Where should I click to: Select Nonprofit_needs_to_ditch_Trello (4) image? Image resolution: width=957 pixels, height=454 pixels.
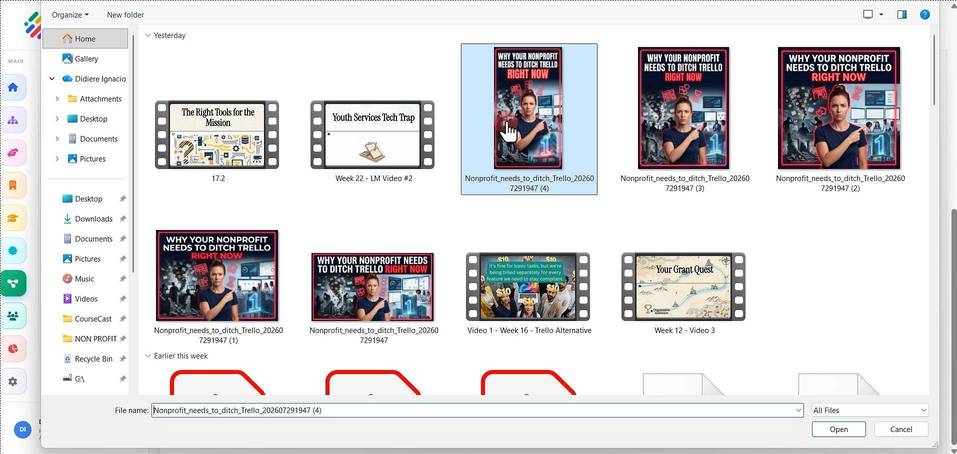(x=529, y=118)
